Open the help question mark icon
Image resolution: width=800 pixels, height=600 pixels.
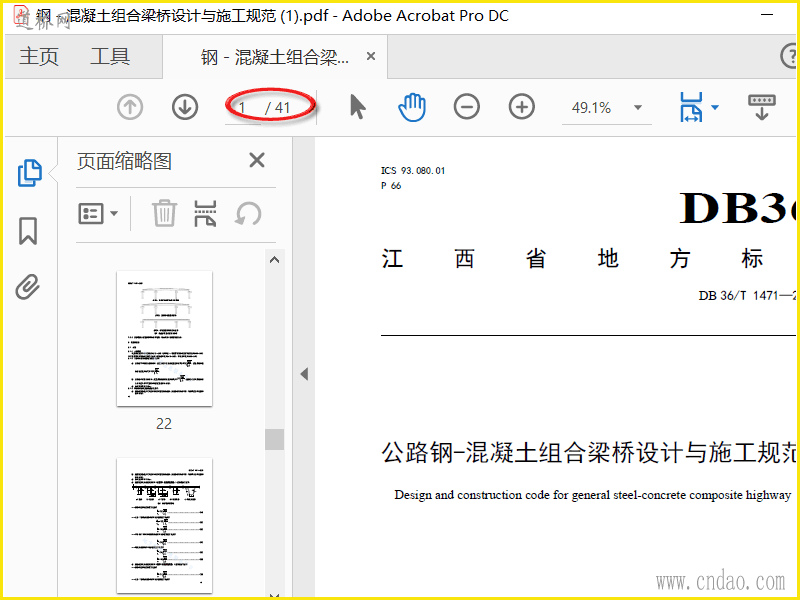tap(789, 56)
